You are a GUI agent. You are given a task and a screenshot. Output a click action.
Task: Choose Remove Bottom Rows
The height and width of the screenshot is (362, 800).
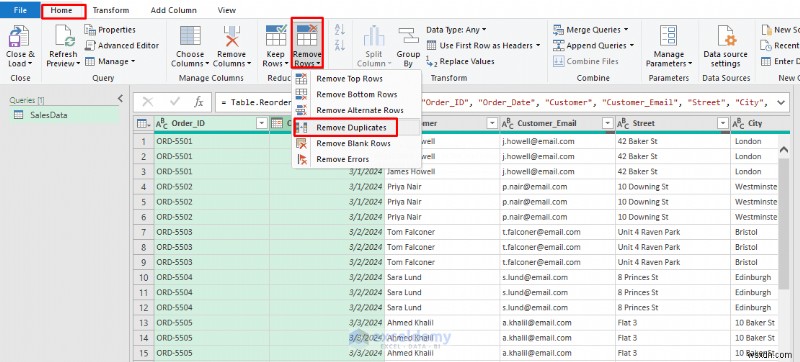357,94
